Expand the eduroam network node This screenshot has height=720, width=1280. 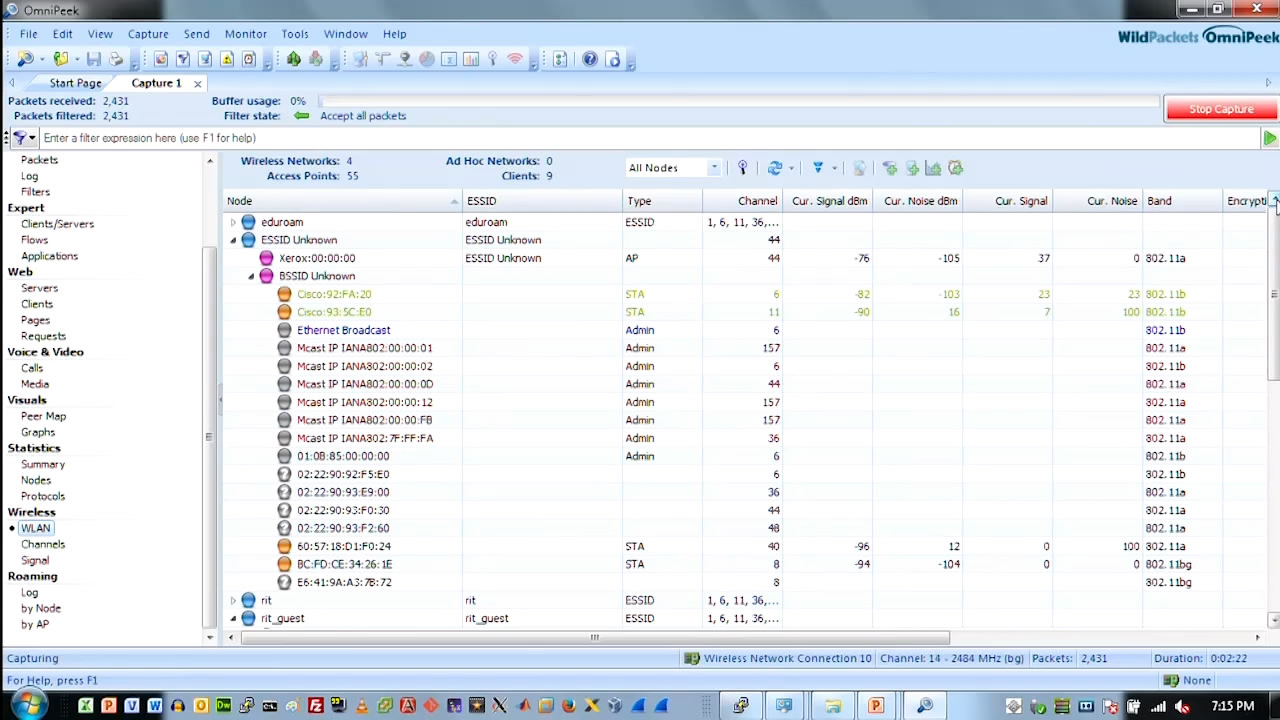pos(233,222)
